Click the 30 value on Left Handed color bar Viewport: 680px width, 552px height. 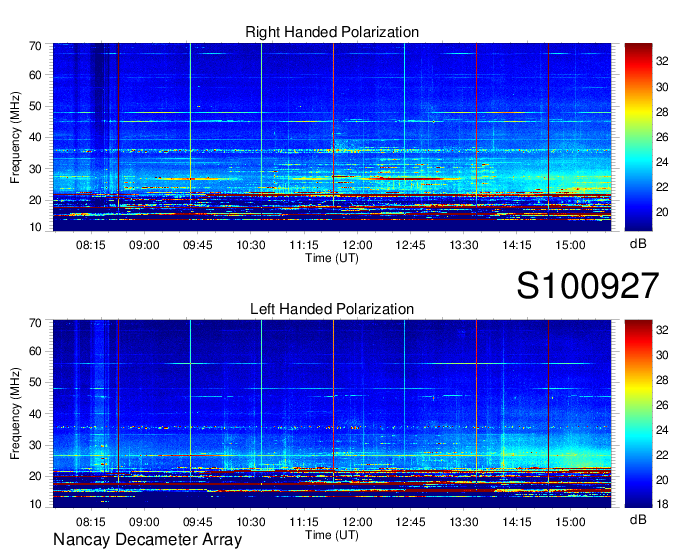click(662, 356)
